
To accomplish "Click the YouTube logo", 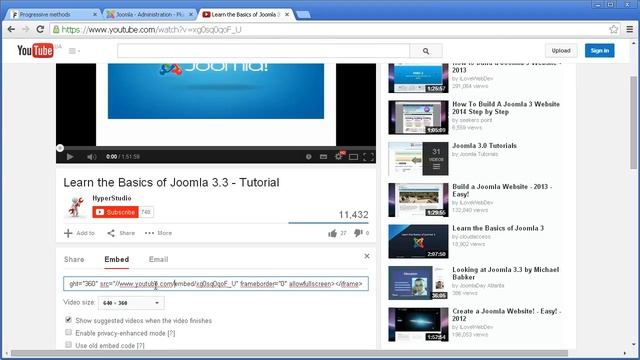I will point(35,51).
